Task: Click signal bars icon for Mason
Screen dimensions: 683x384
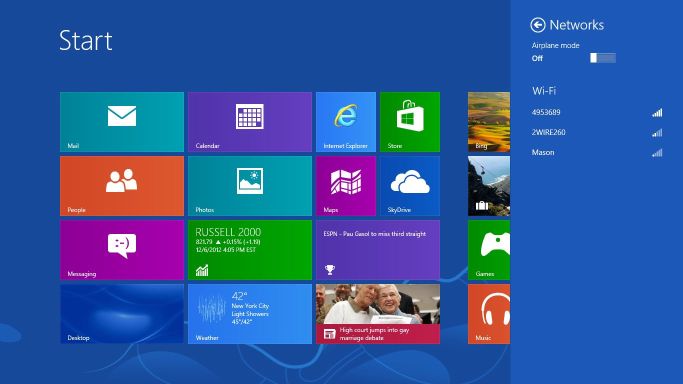Action: point(657,153)
